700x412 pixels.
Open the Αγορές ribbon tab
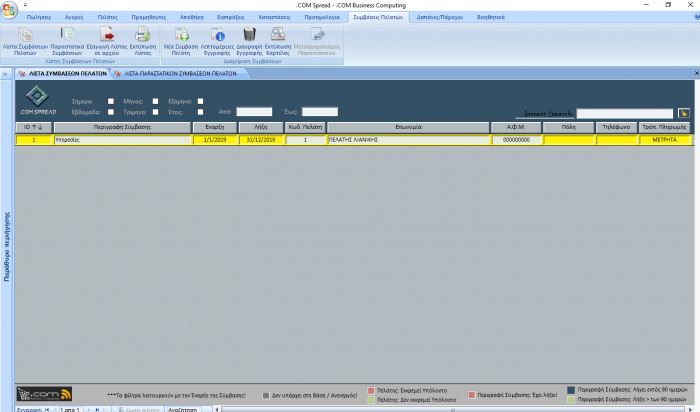(74, 17)
